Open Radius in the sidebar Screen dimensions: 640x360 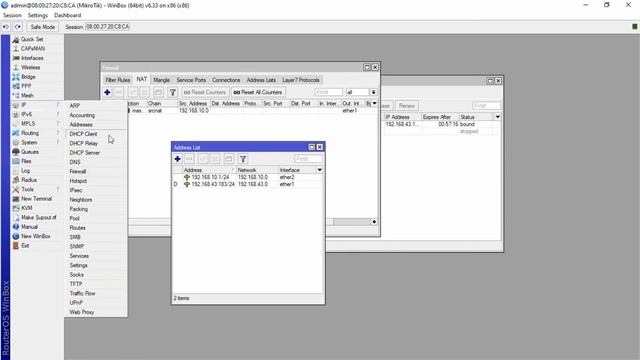pos(29,180)
